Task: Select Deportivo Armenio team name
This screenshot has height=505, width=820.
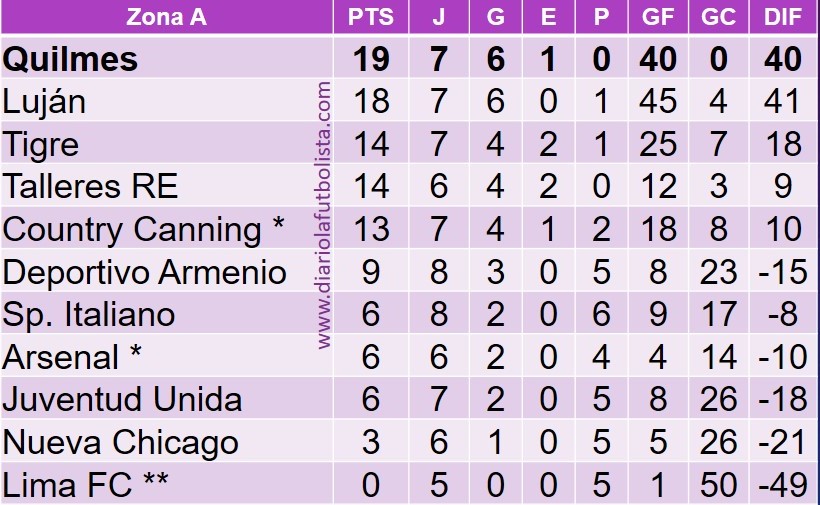Action: tap(144, 272)
